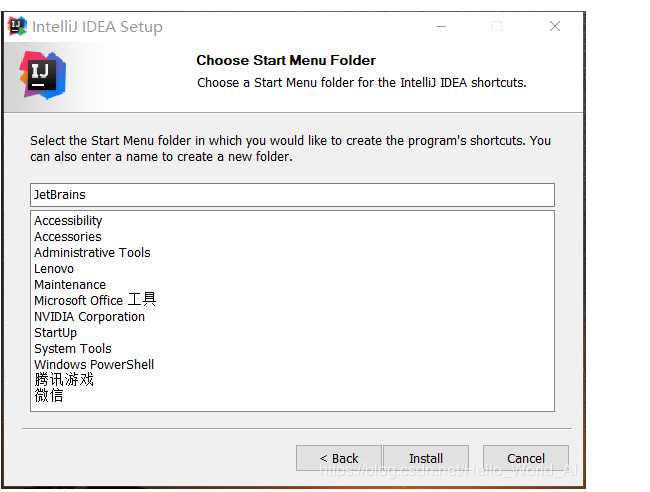
Task: Choose the Administrative Tools folder
Action: [x=92, y=252]
